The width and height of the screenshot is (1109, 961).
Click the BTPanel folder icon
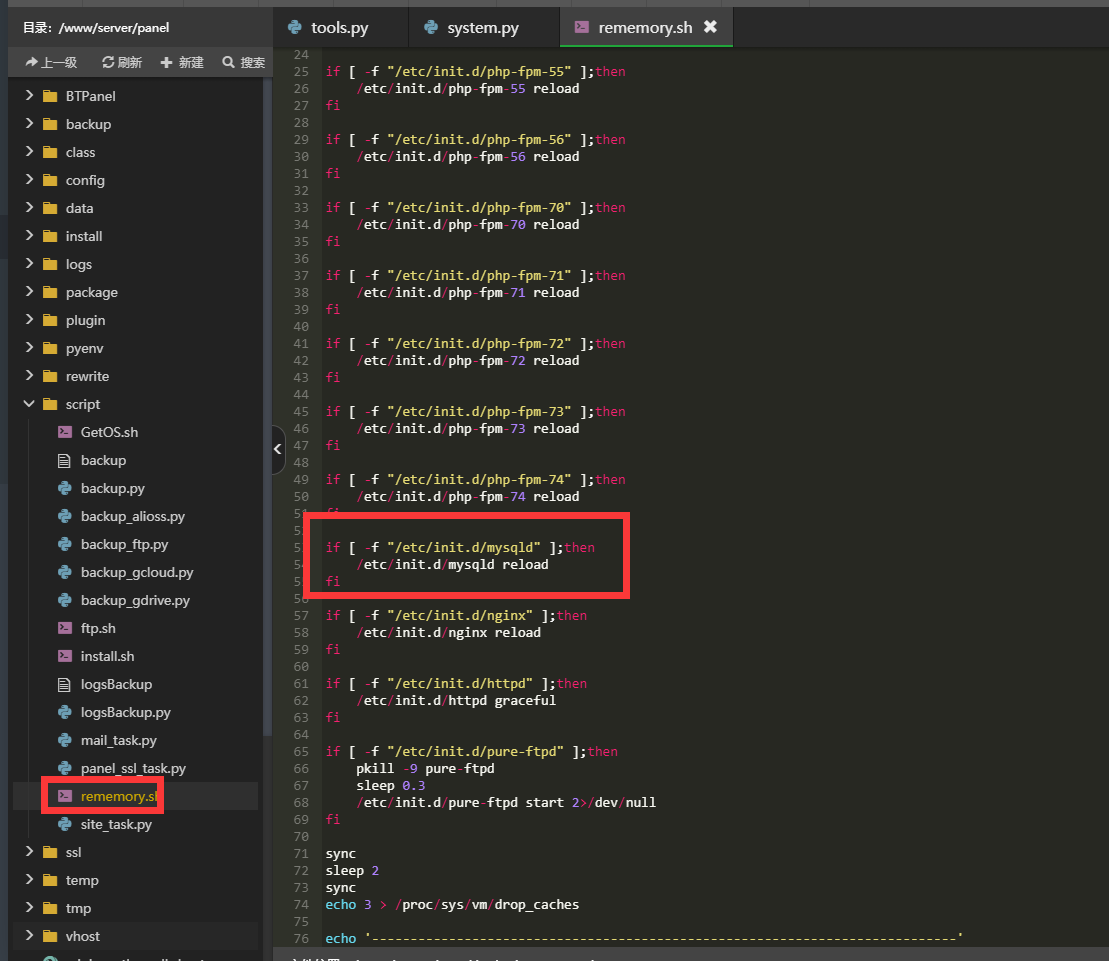click(50, 96)
